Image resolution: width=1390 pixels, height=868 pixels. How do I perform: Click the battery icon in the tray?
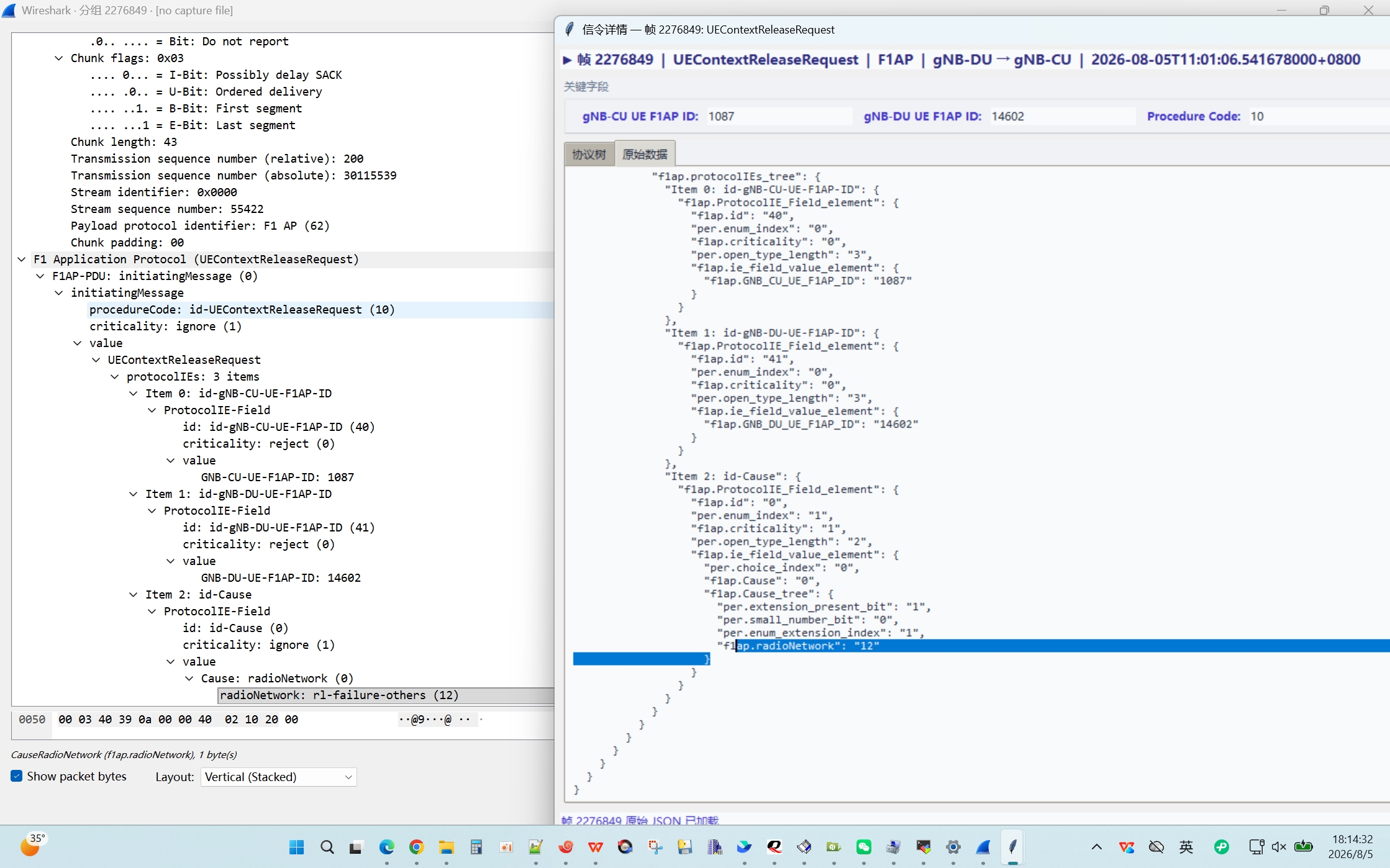(1304, 847)
